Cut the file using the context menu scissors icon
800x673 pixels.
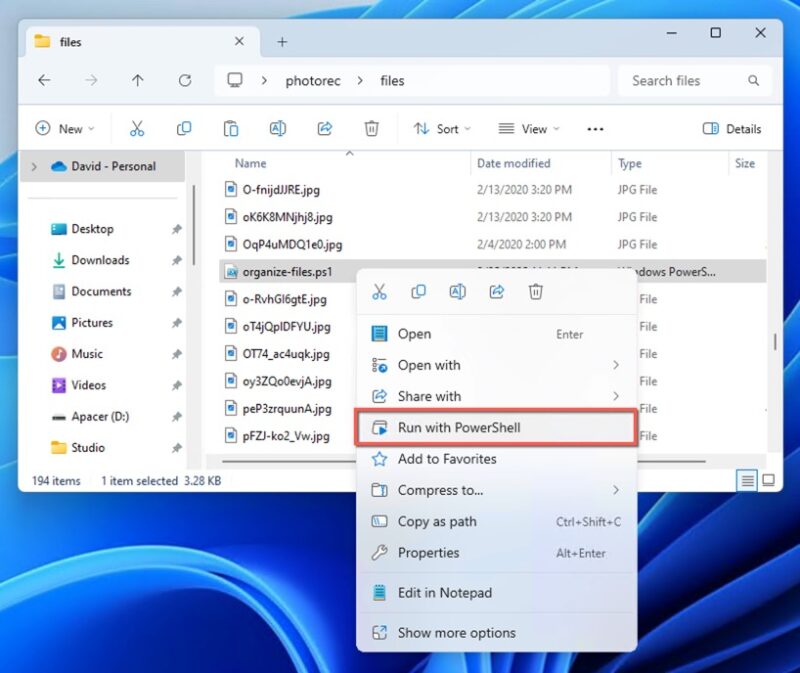pos(379,291)
